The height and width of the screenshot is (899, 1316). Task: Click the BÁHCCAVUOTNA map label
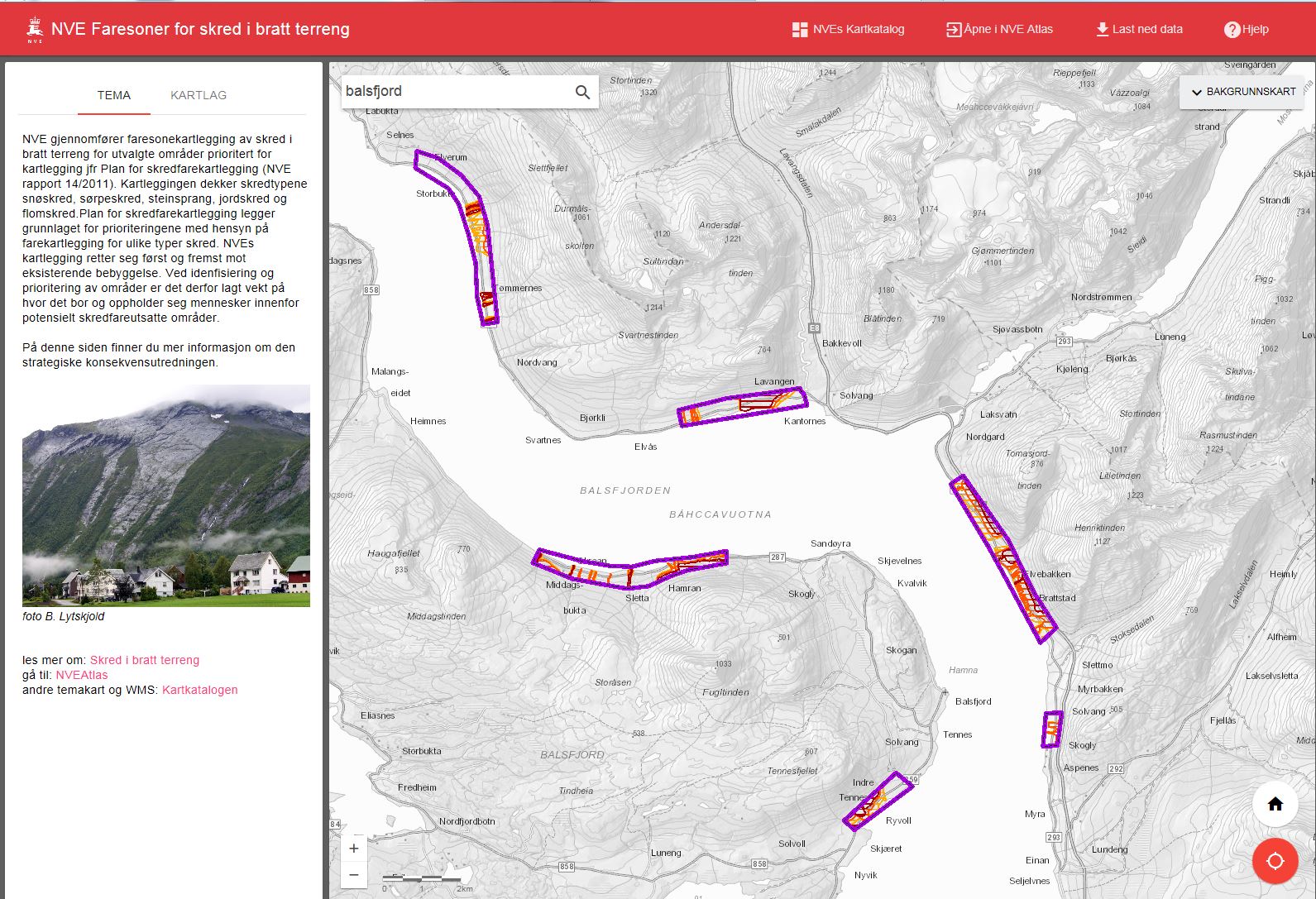(720, 514)
